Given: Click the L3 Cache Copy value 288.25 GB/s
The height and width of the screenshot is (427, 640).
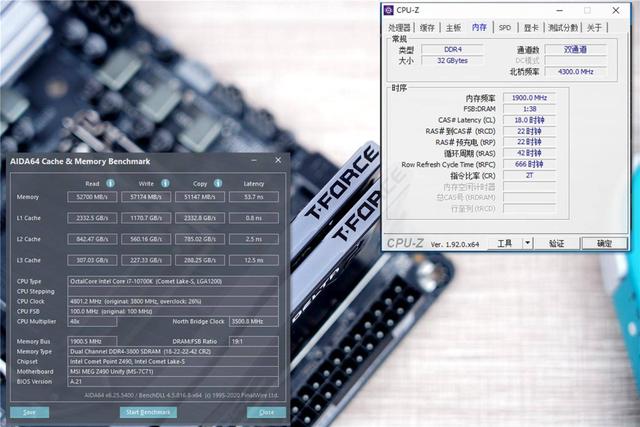Looking at the screenshot, I should [200, 260].
